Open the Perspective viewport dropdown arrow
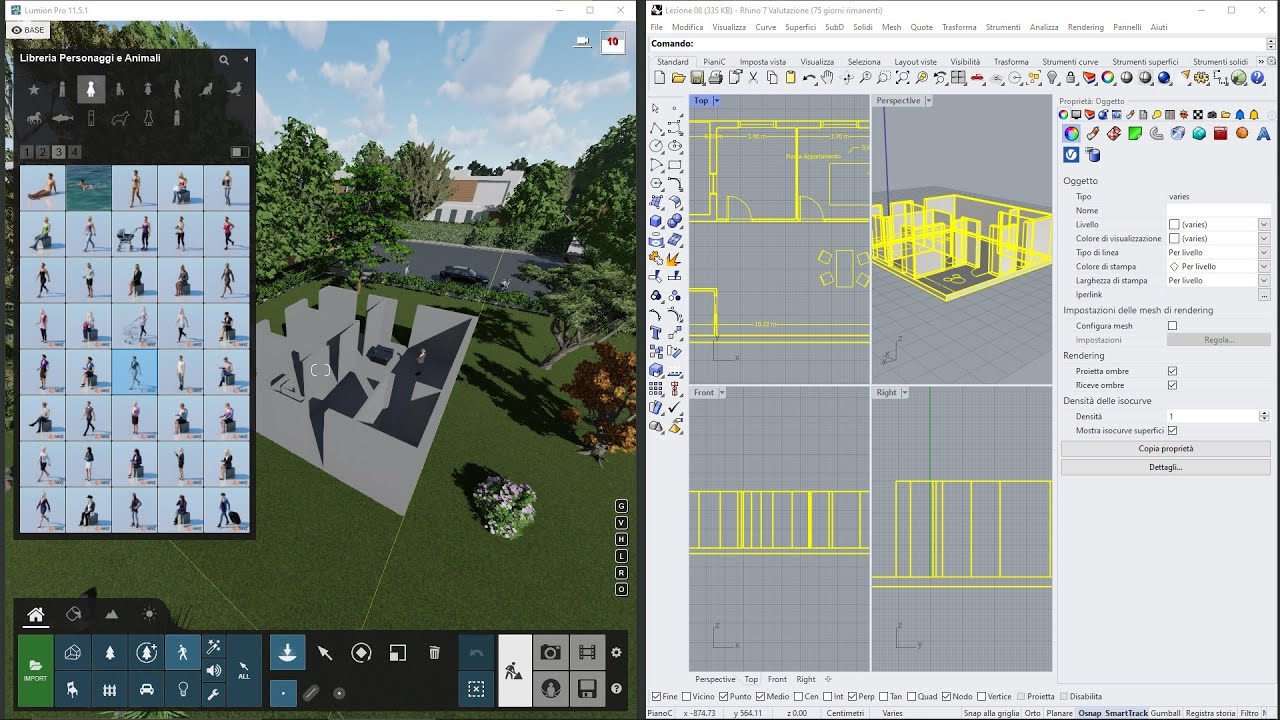 point(929,101)
